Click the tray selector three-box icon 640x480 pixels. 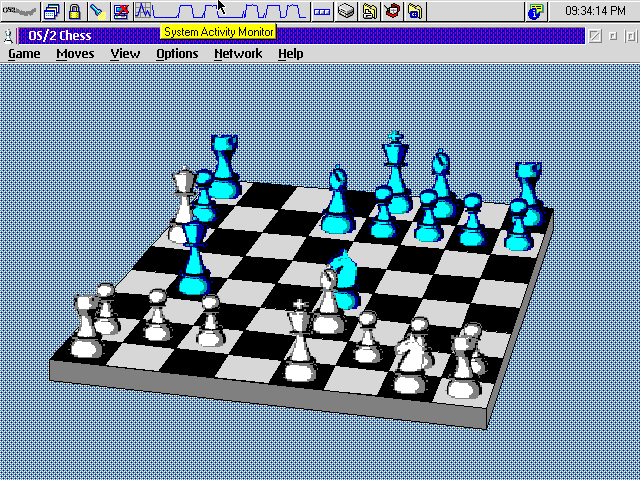coord(322,11)
